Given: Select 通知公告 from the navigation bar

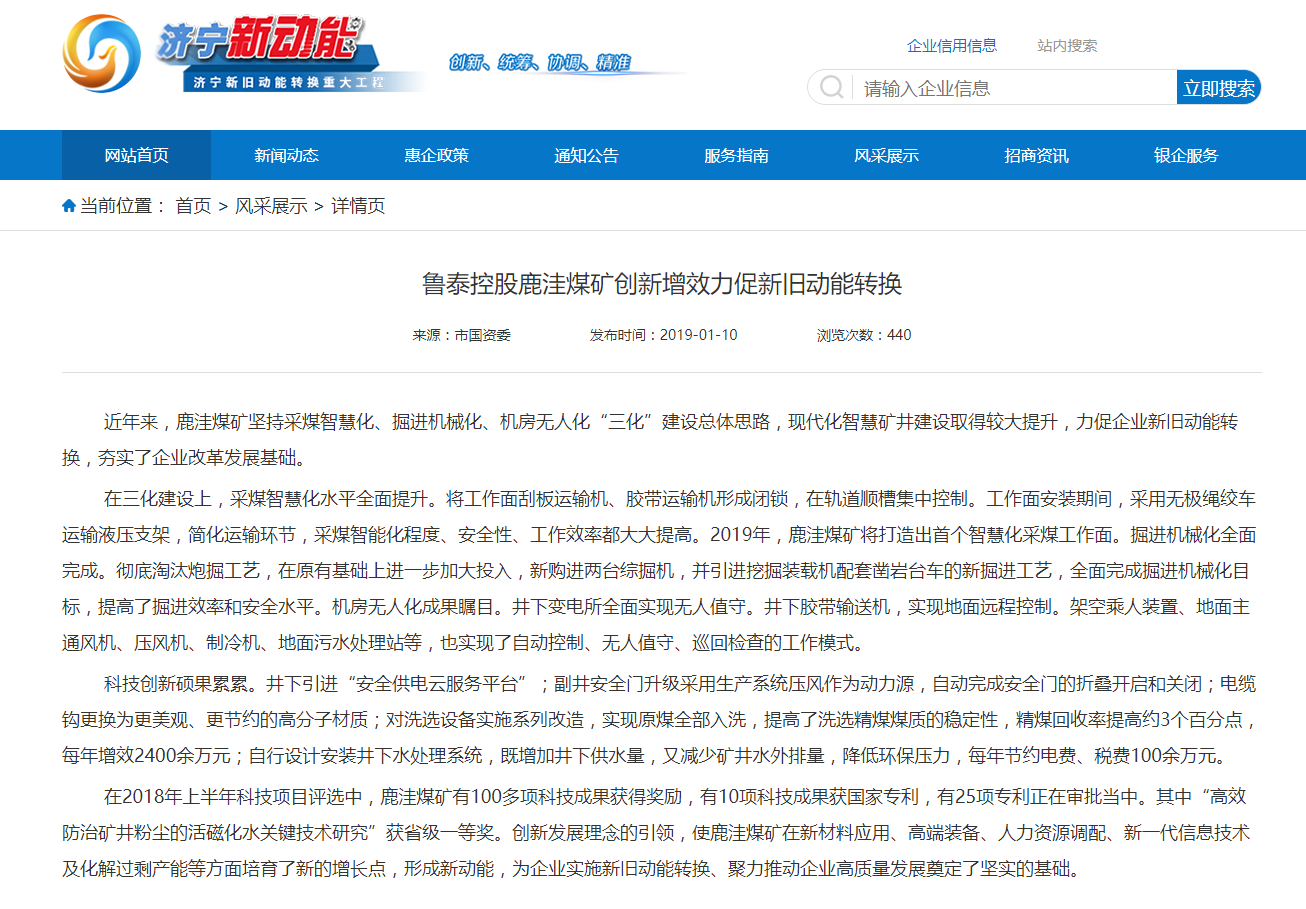Looking at the screenshot, I should coord(586,155).
